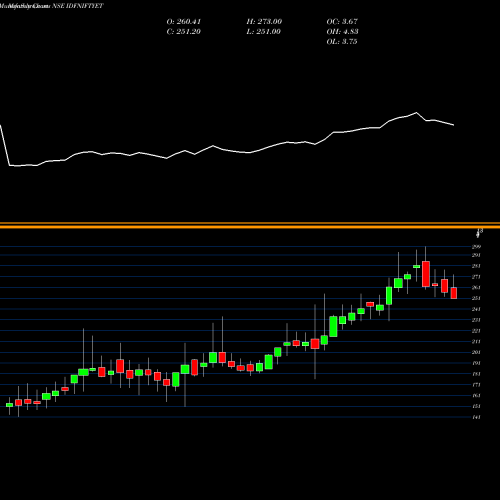
Task: Click the 'H: 273.00' high value
Action: pos(264,22)
